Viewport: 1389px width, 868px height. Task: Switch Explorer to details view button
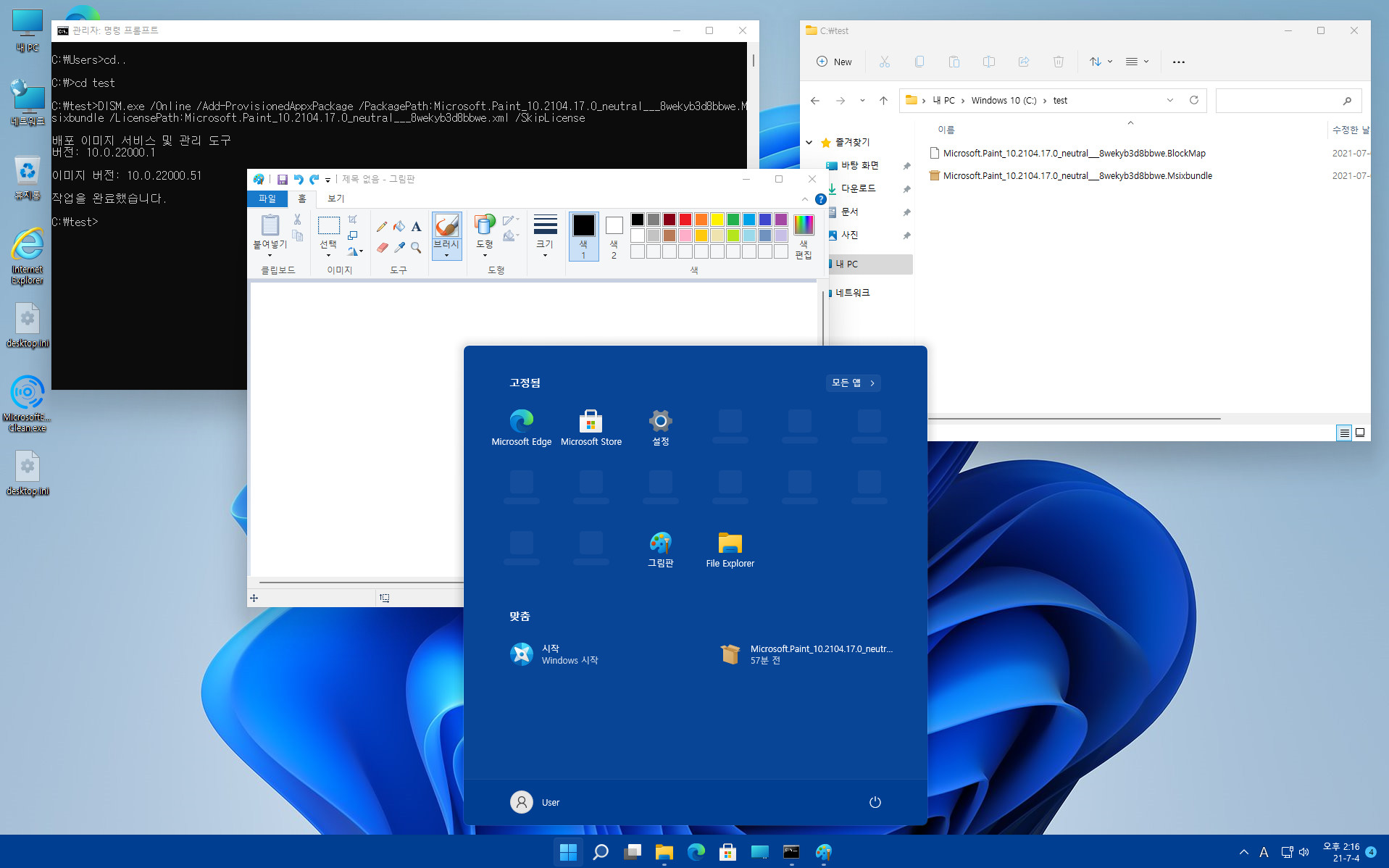[1344, 433]
